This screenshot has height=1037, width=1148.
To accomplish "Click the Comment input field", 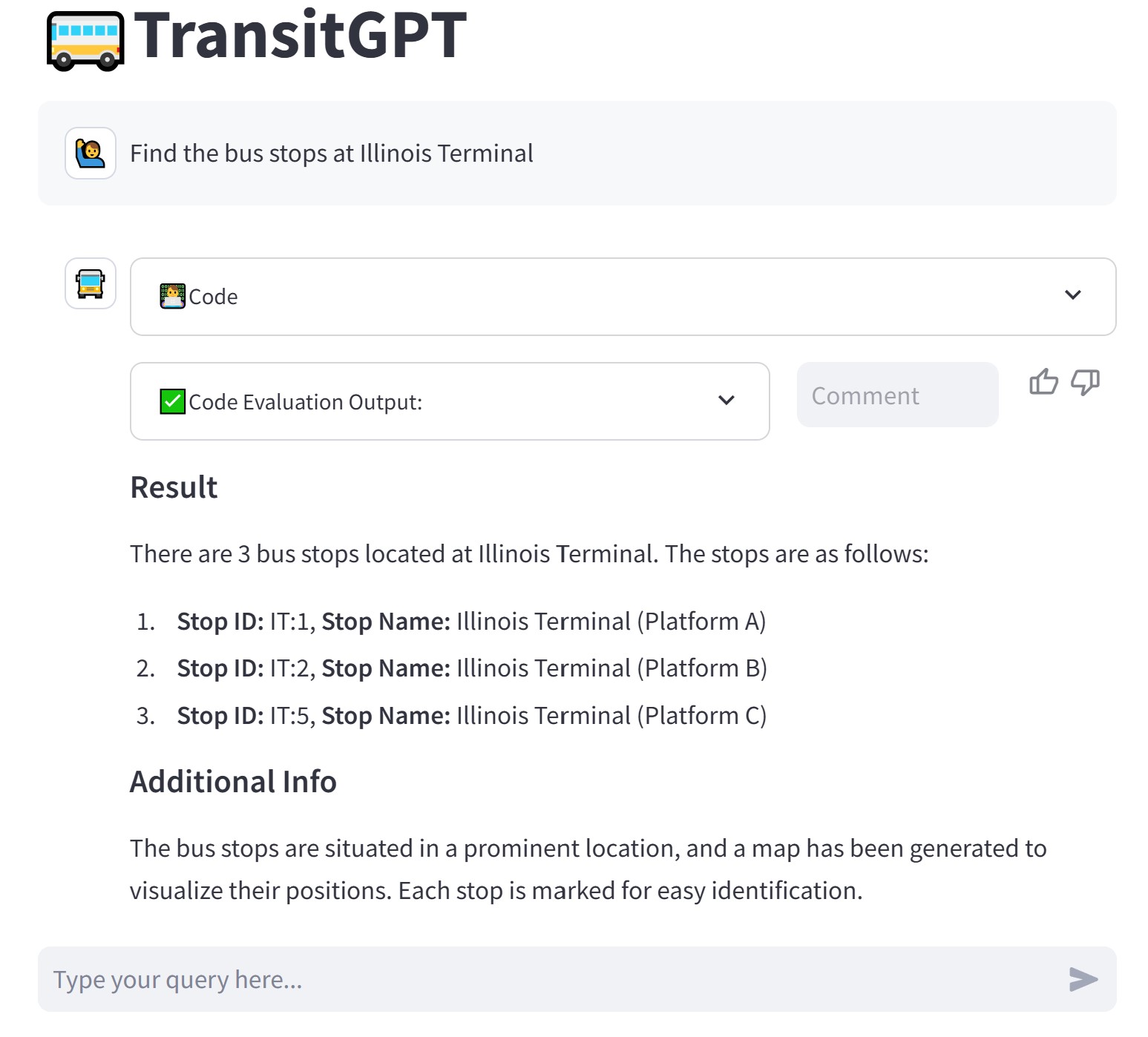I will point(897,395).
